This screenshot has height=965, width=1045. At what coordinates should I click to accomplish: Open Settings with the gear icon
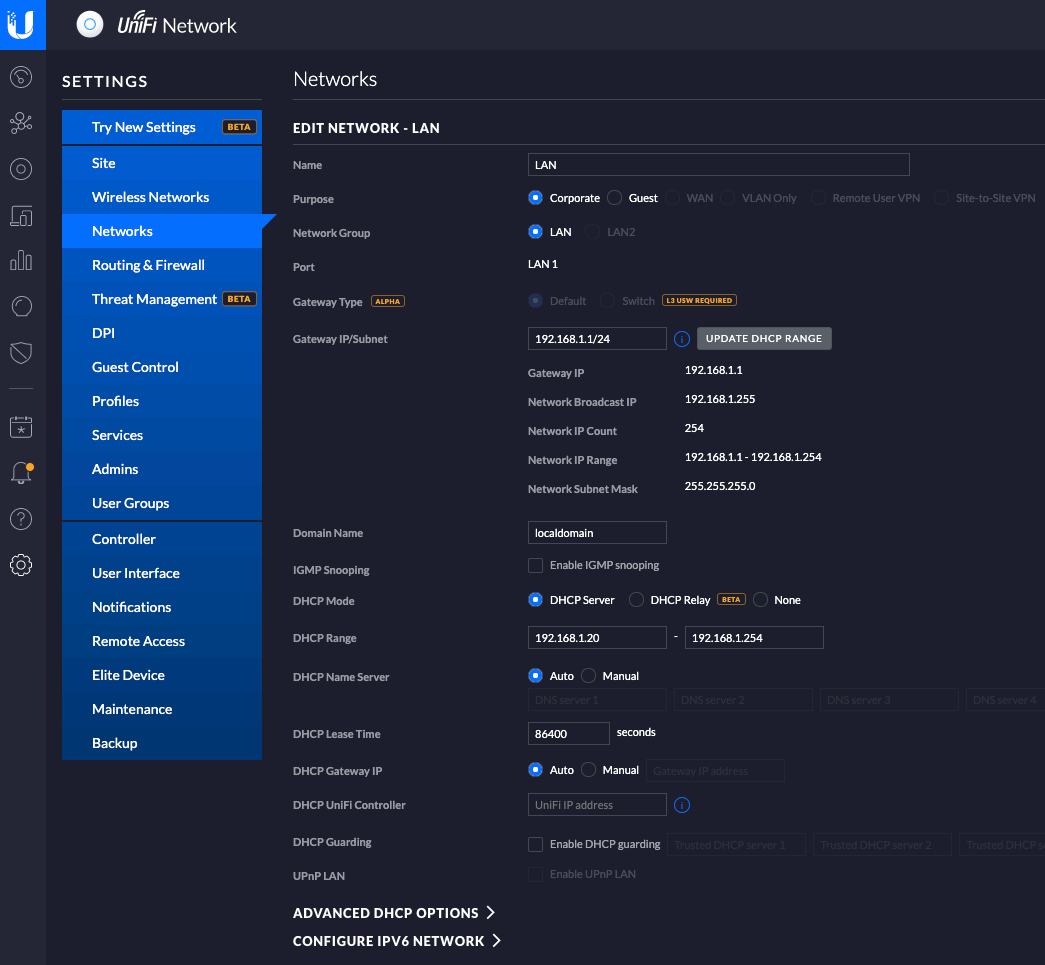coord(21,565)
